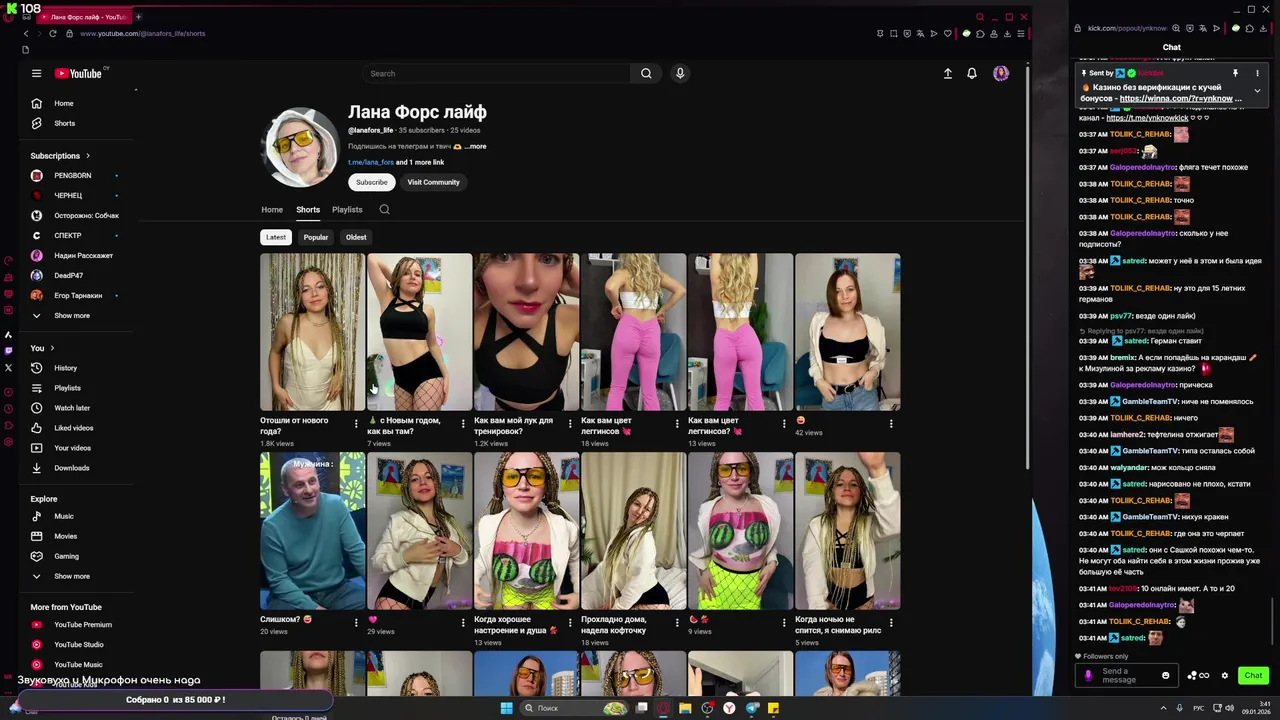Open the YouTube hamburger guide menu
The image size is (1280, 720).
point(36,73)
